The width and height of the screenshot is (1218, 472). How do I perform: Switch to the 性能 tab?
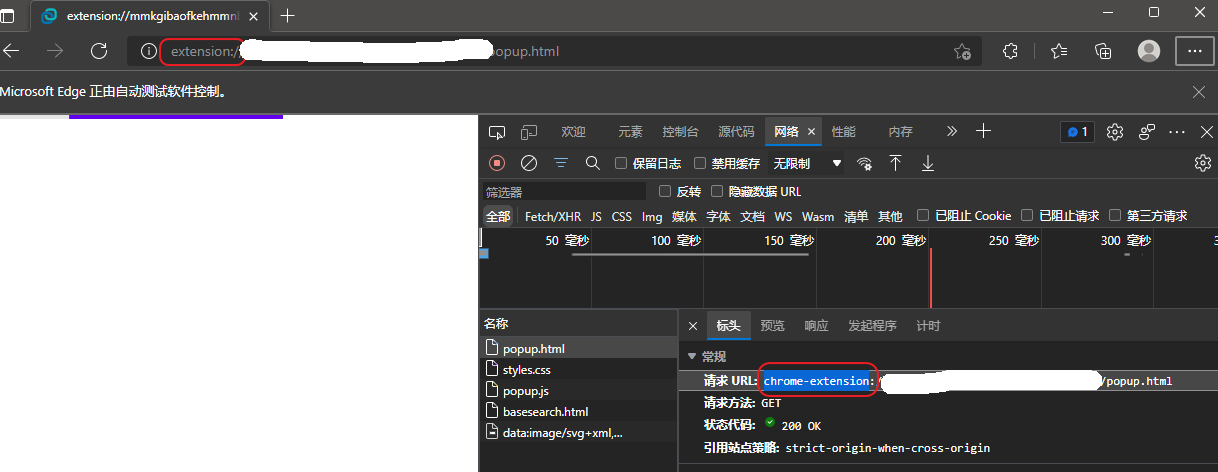(x=844, y=132)
